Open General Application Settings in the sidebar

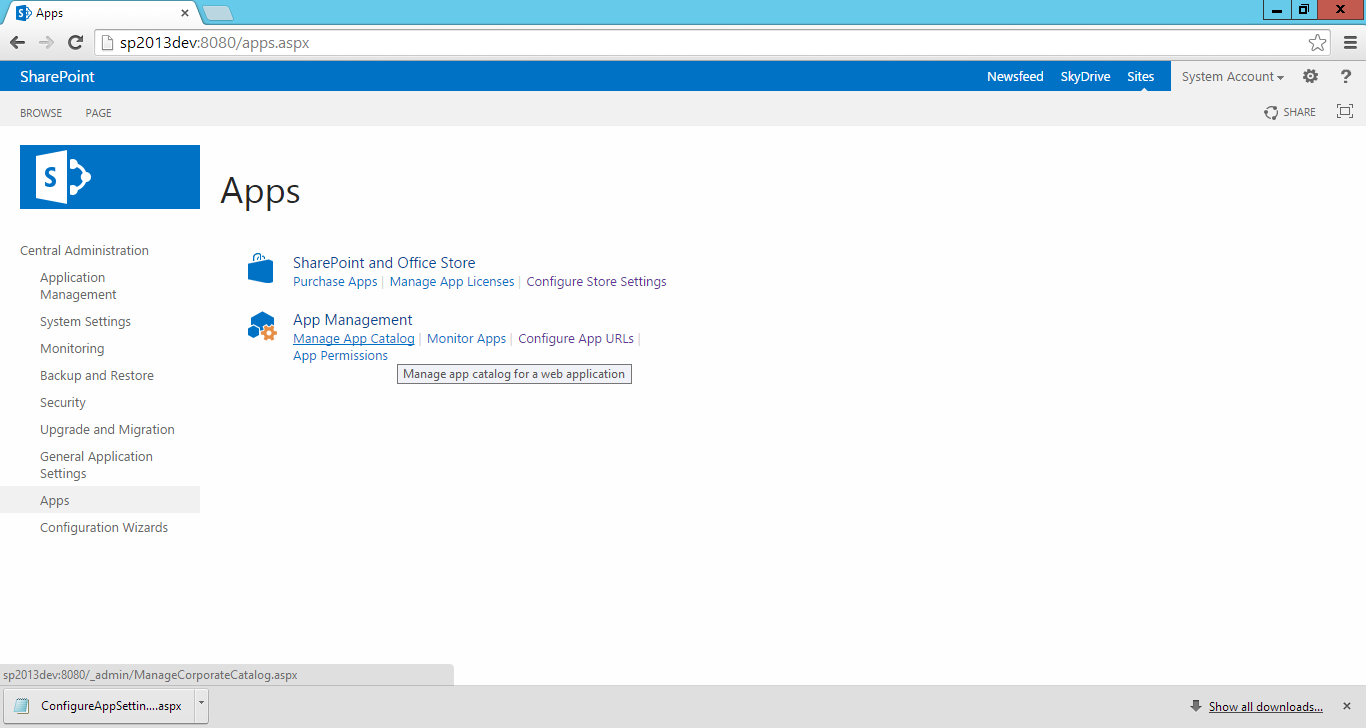click(96, 465)
